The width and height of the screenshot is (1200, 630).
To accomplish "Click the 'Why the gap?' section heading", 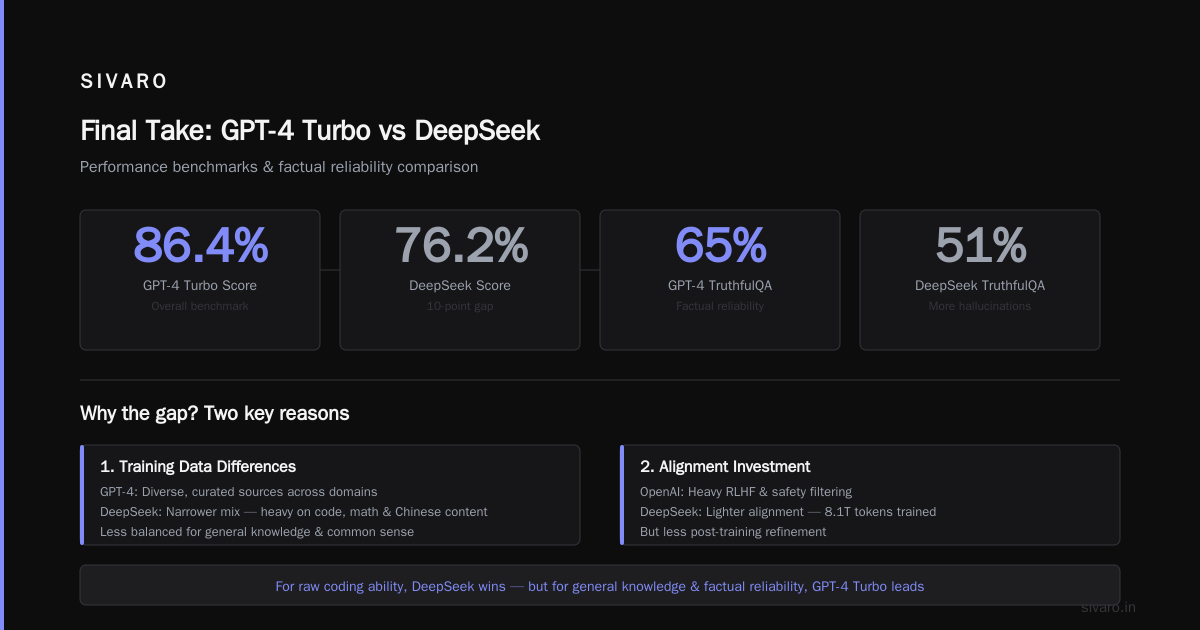I will [215, 413].
